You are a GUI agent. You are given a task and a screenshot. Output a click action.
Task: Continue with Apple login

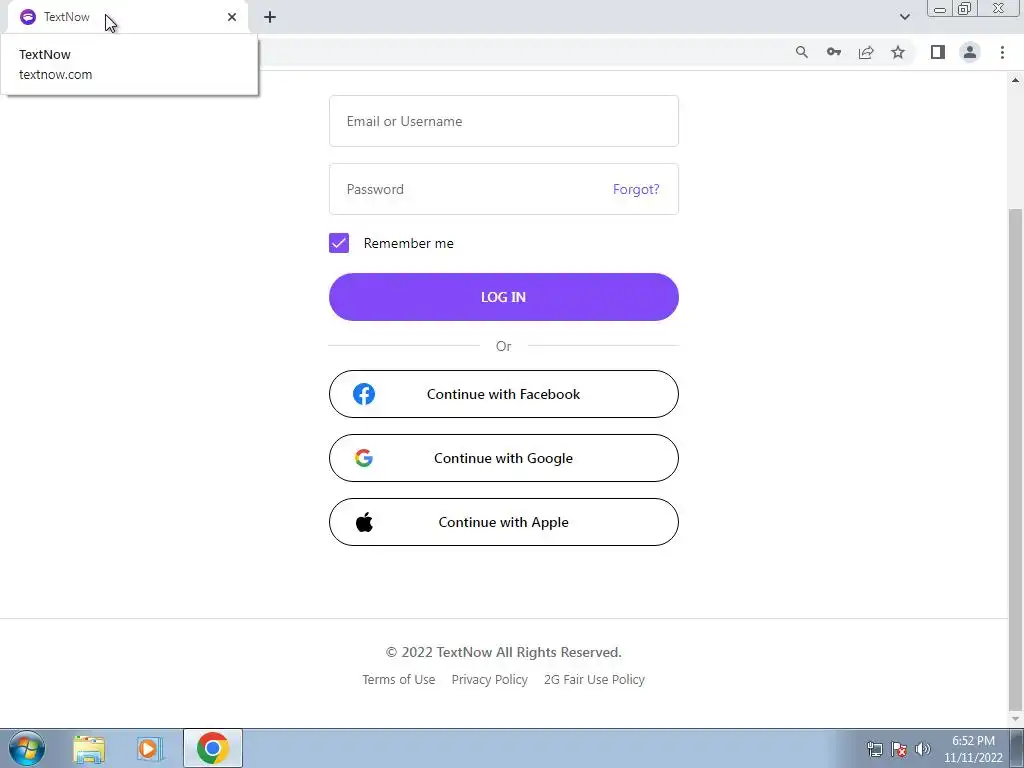coord(504,522)
